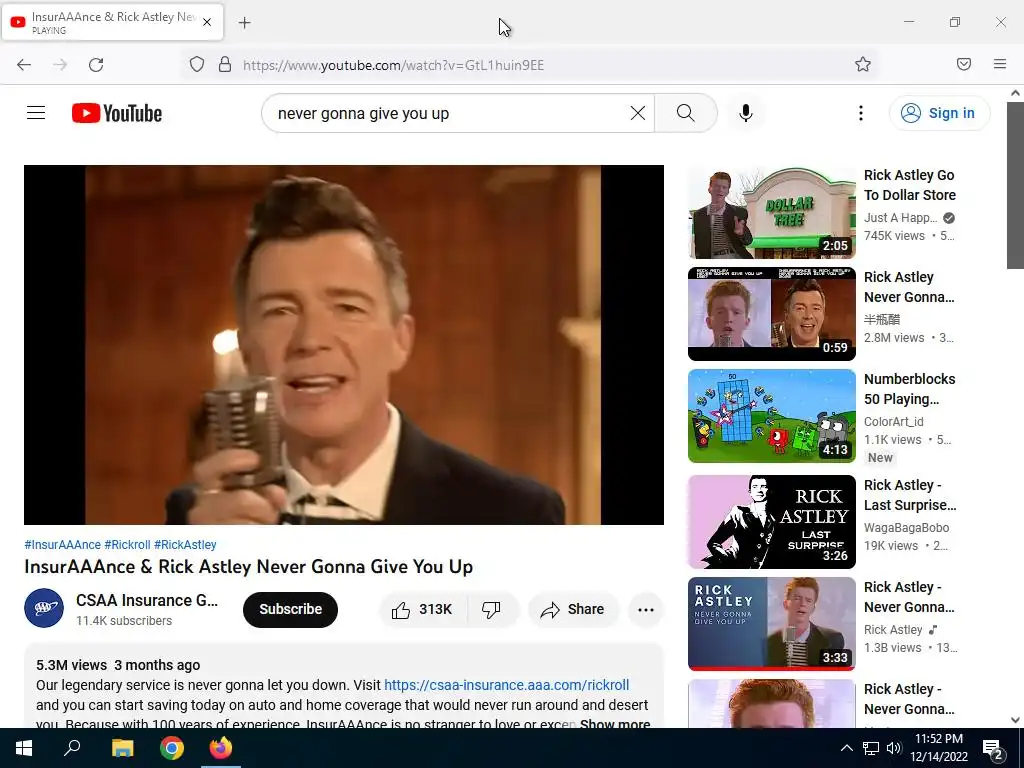Open the #InsurAAAnce hashtag
Viewport: 1024px width, 768px height.
click(63, 545)
